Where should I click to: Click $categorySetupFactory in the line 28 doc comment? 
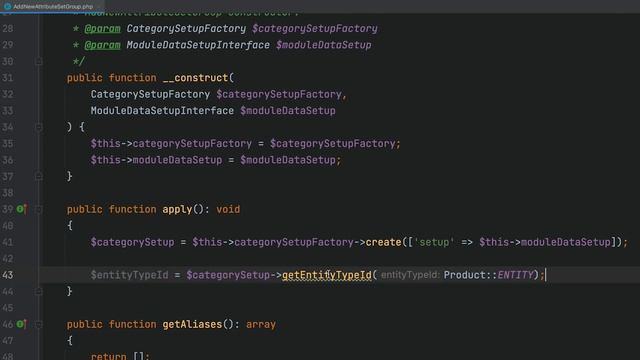pyautogui.click(x=315, y=29)
